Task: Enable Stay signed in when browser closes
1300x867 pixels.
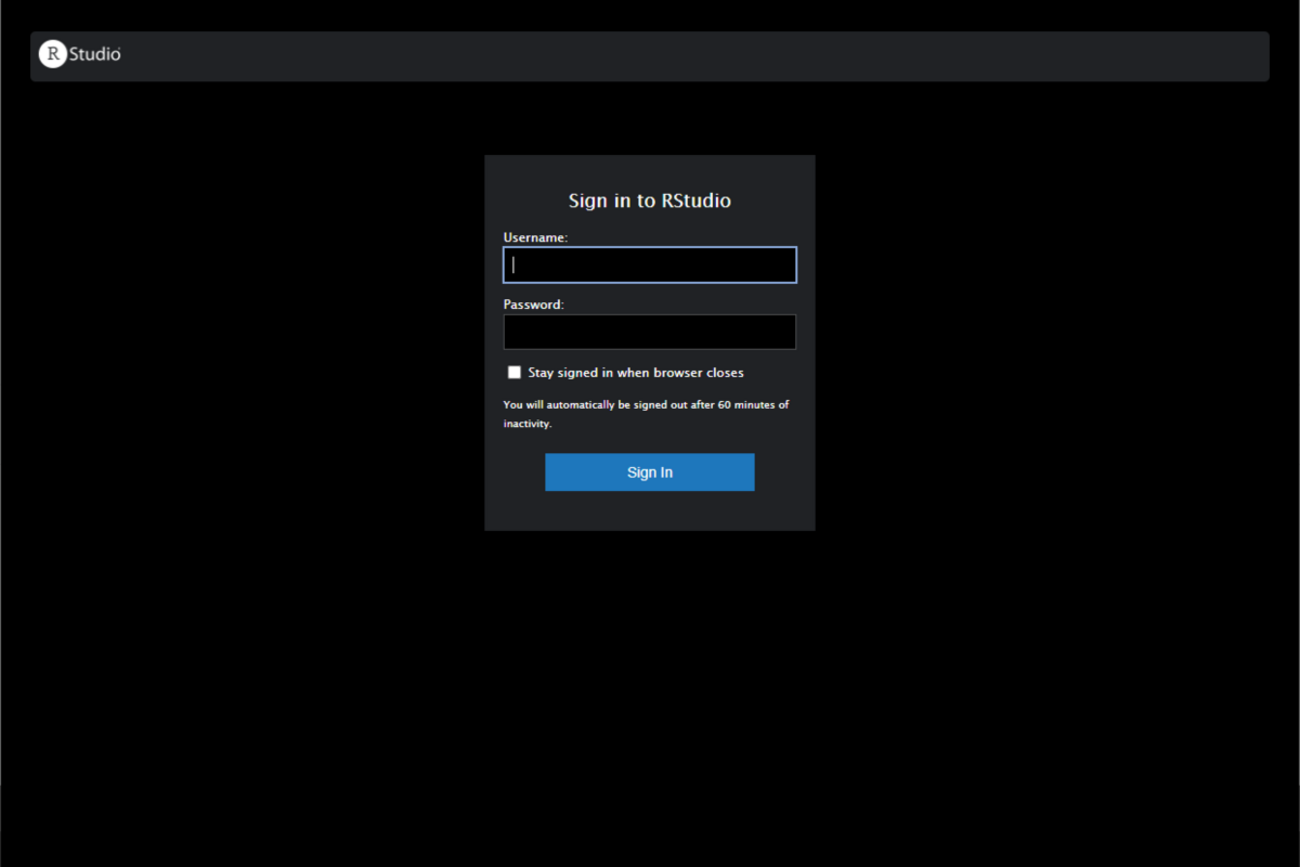Action: point(514,372)
